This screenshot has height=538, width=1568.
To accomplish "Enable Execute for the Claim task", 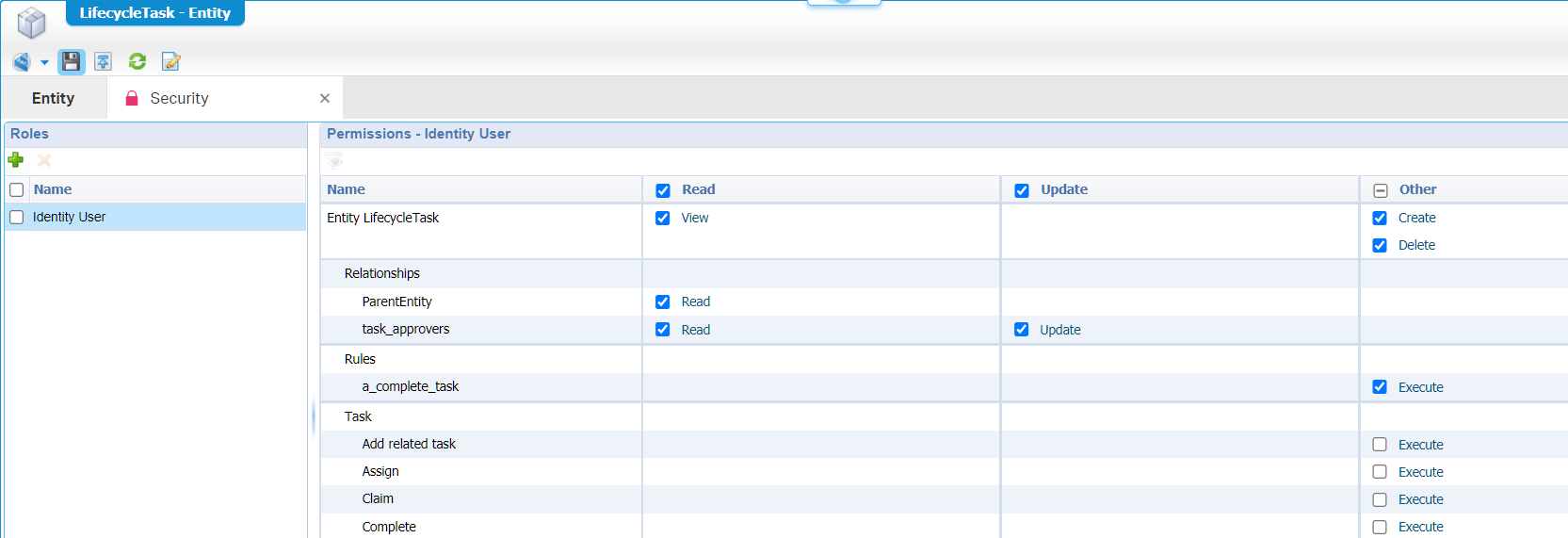I will (x=1380, y=499).
